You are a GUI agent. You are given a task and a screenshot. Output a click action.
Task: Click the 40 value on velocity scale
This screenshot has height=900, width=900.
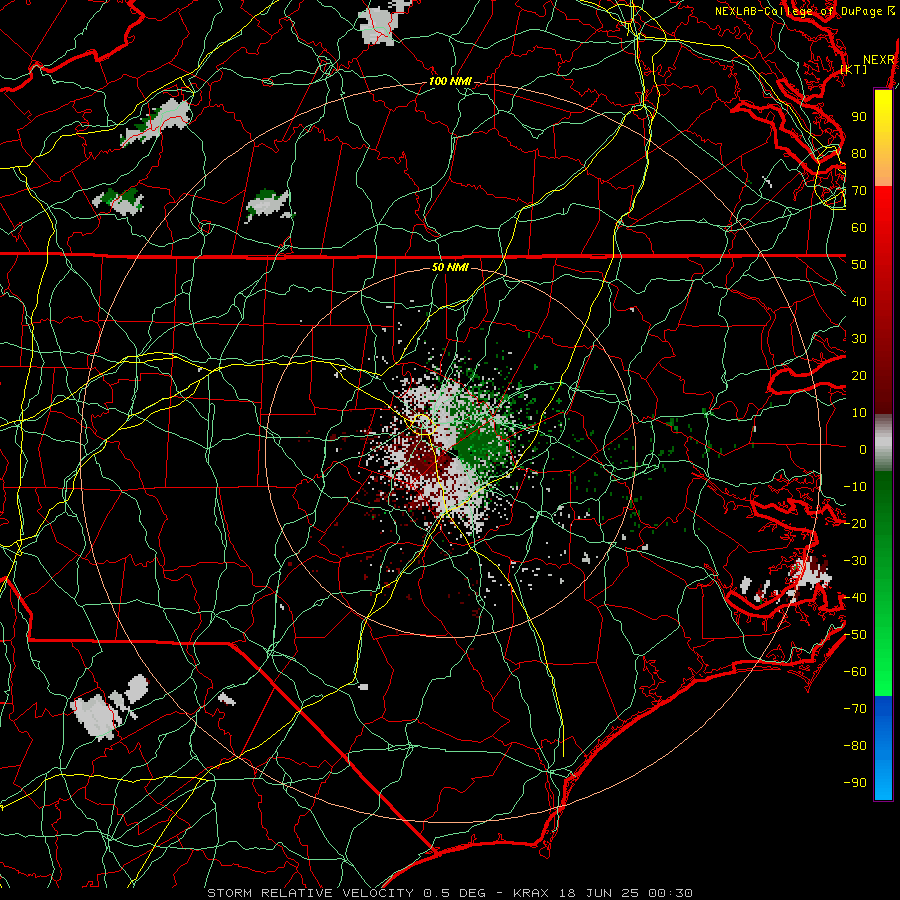pos(859,301)
